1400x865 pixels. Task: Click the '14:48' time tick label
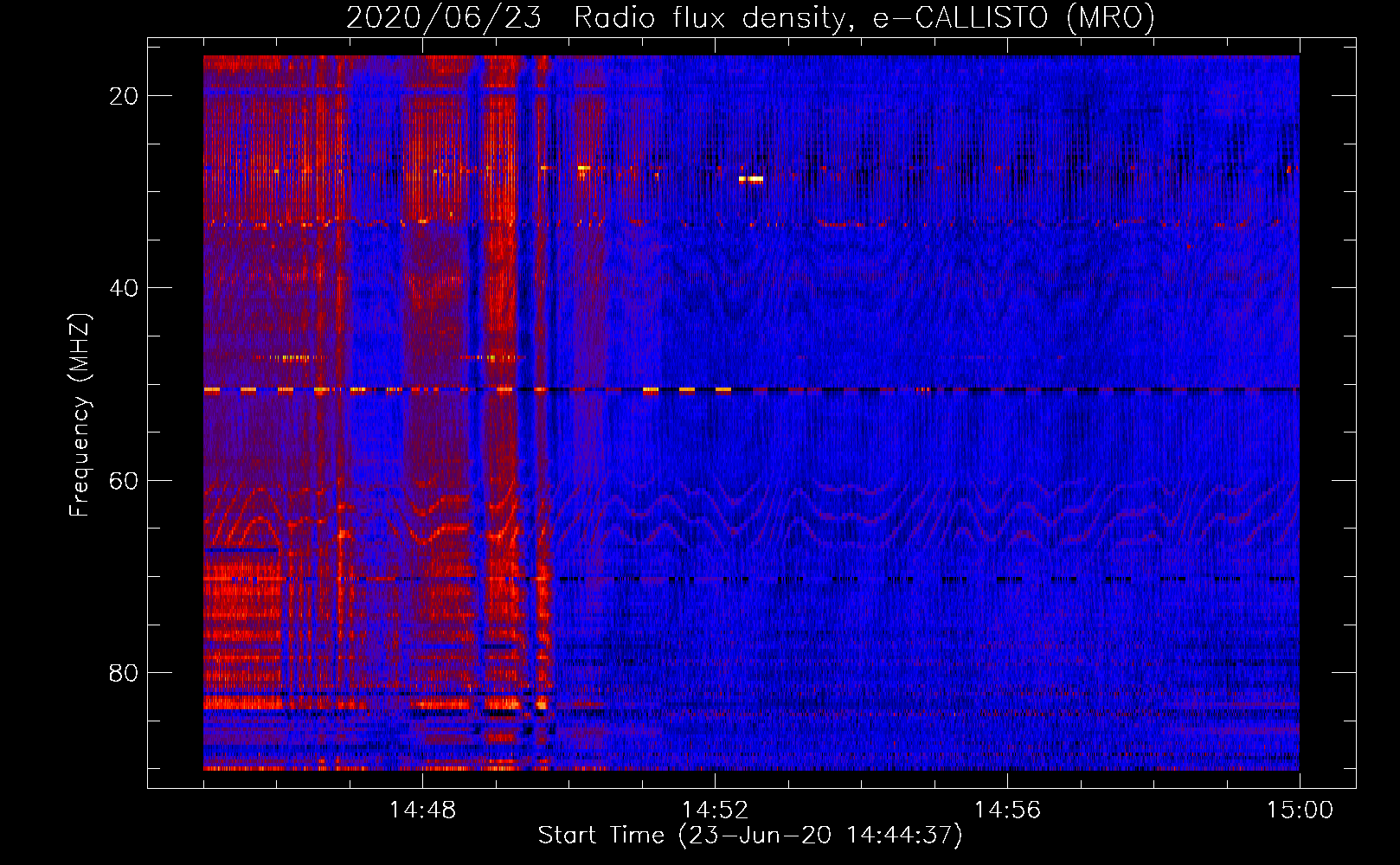point(422,811)
